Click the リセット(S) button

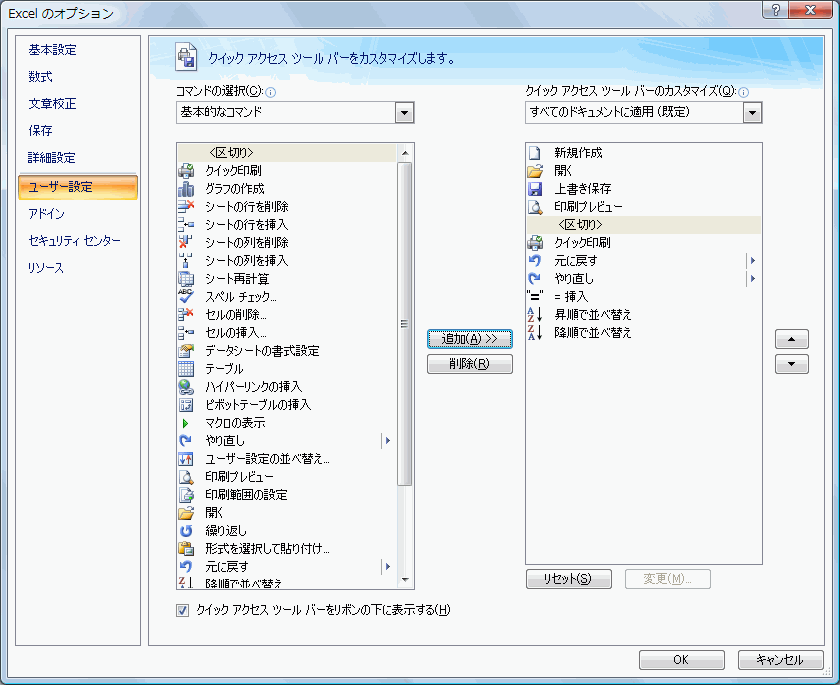(568, 579)
